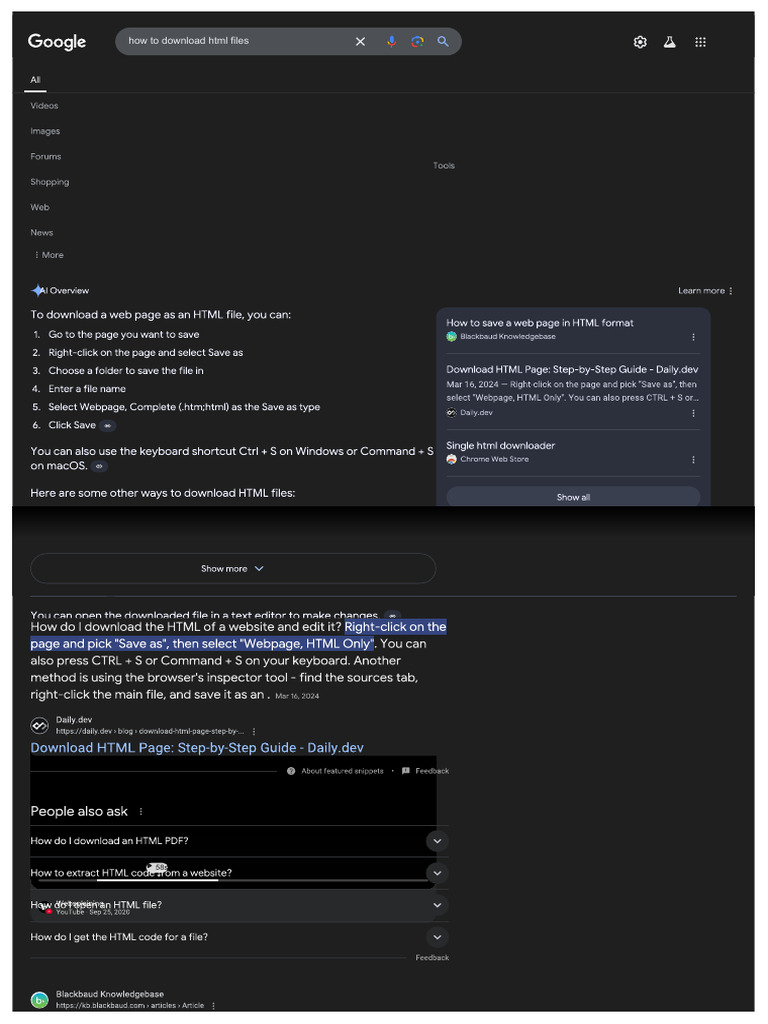768x1024 pixels.
Task: Open Single html downloader source
Action: point(500,446)
